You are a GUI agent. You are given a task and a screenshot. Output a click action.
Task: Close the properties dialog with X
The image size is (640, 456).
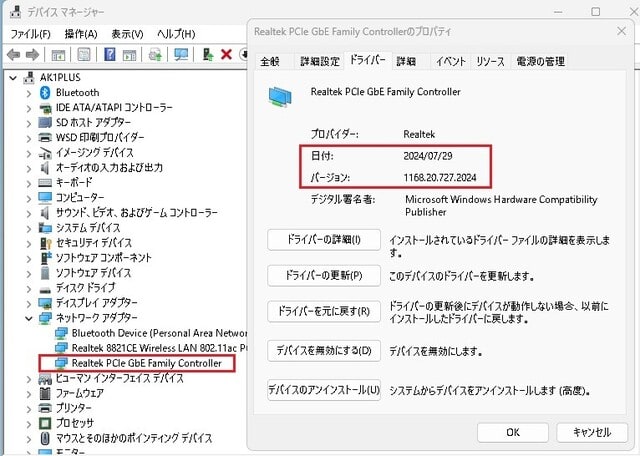coord(621,31)
